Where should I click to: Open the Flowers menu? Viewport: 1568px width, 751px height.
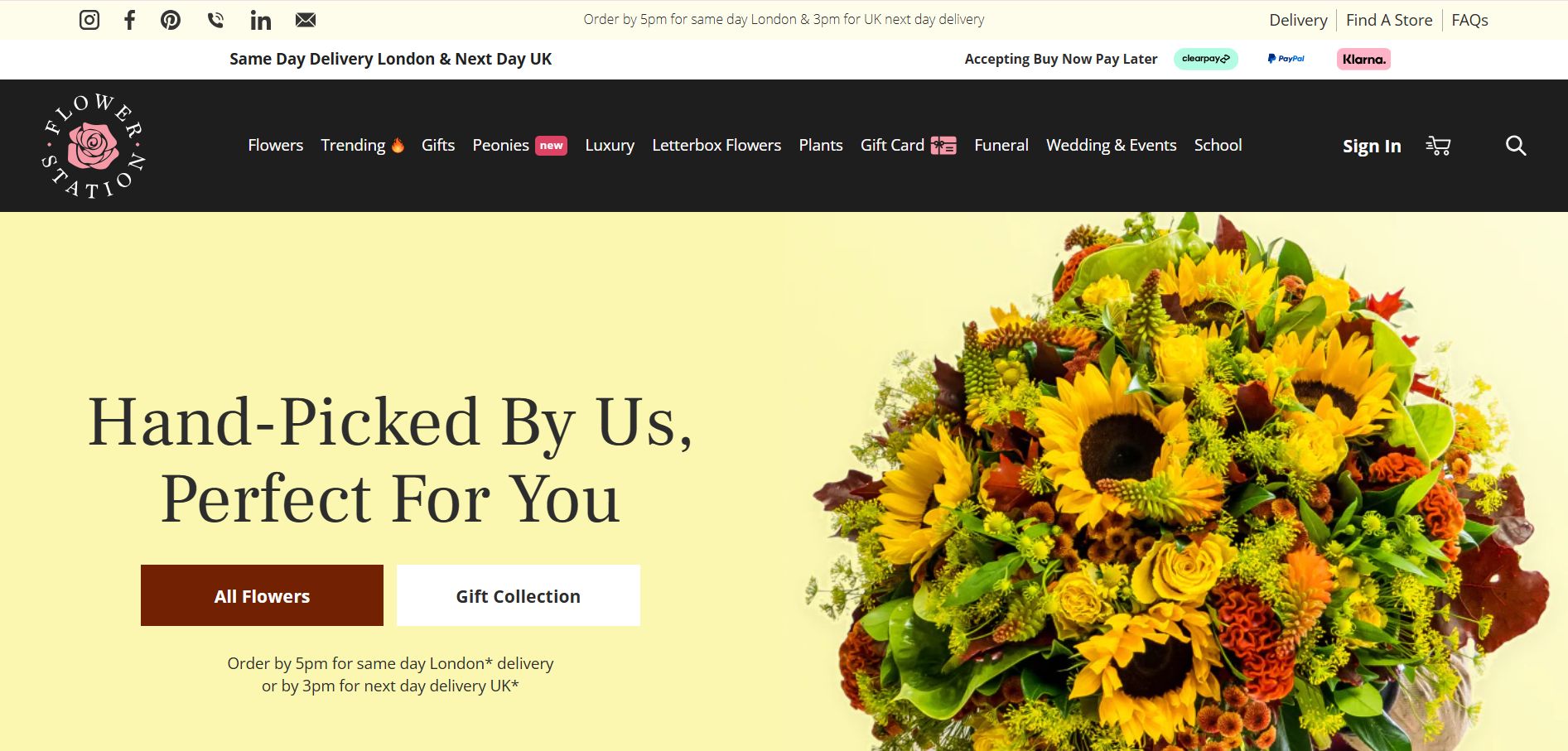click(276, 145)
